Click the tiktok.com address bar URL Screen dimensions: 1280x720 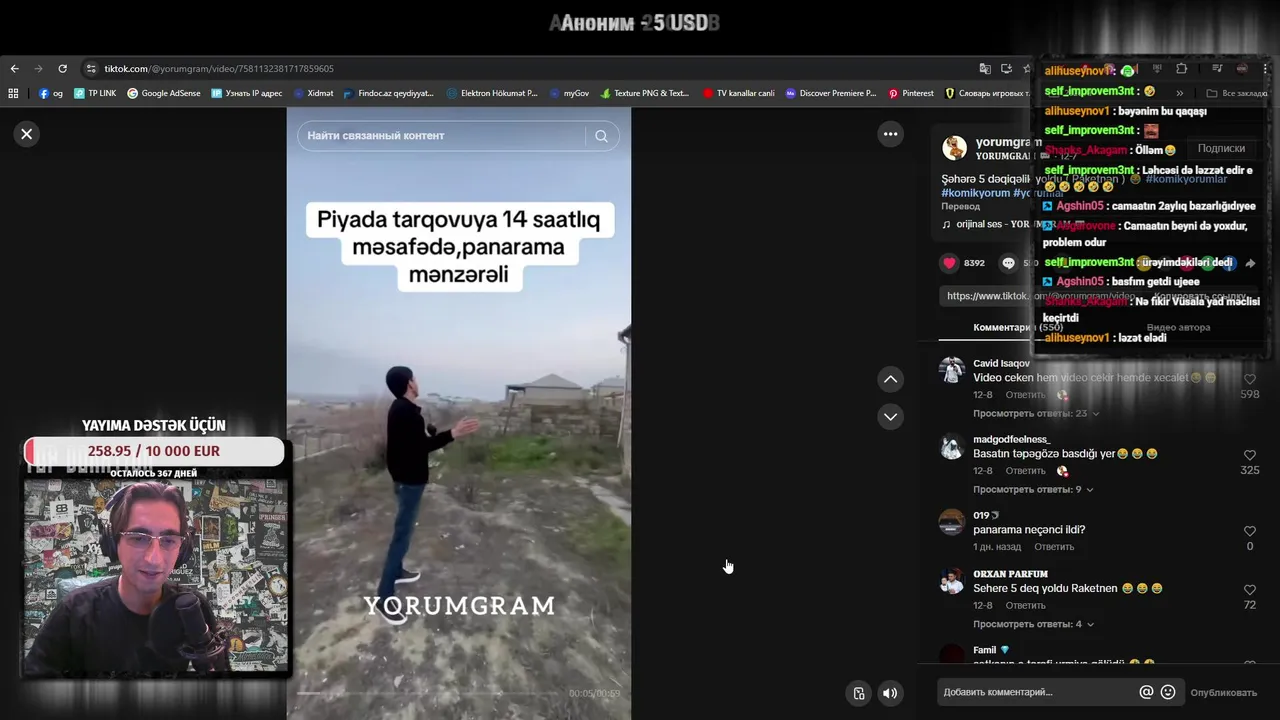[x=219, y=69]
